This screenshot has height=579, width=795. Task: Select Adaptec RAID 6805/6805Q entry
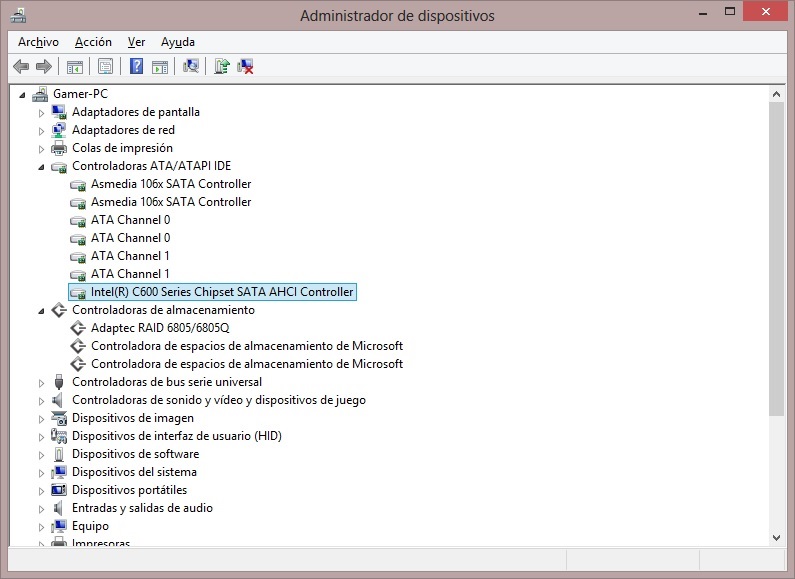point(160,328)
